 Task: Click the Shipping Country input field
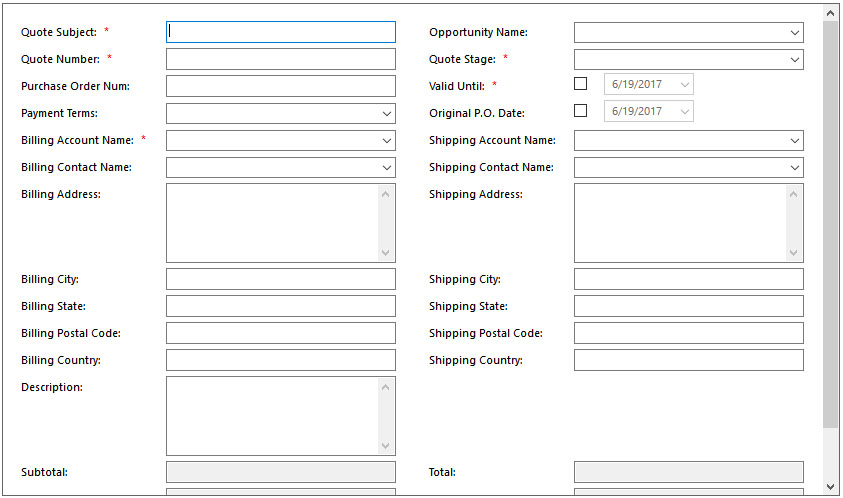pyautogui.click(x=688, y=360)
